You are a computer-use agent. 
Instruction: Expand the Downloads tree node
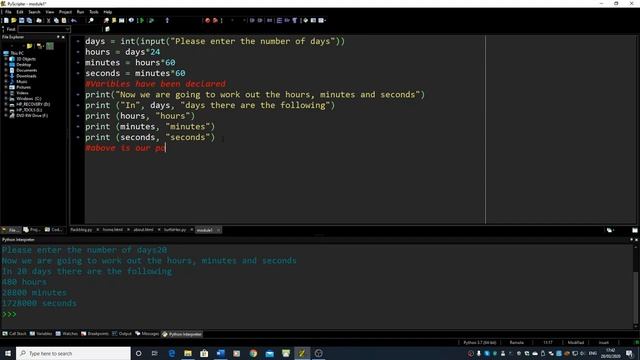pos(6,76)
